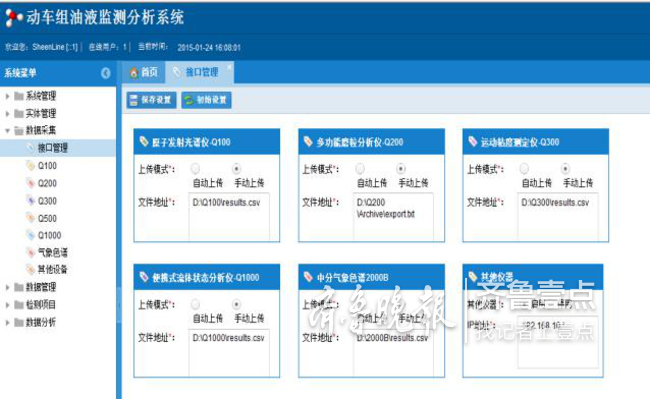This screenshot has height=399, width=650.
Task: Close the 接口管理 tab
Action: [229, 67]
